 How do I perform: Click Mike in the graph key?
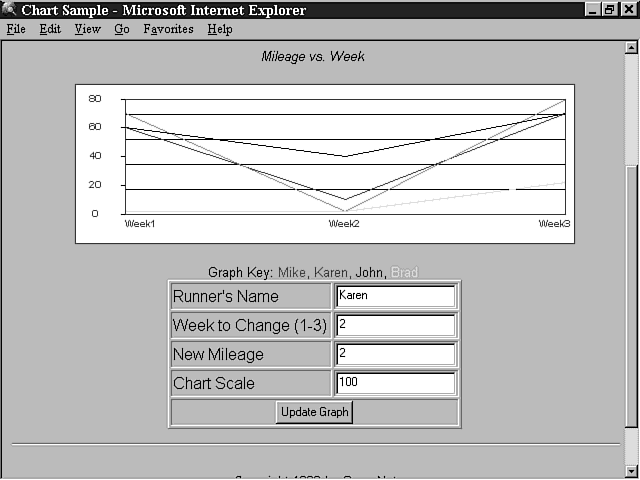292,272
